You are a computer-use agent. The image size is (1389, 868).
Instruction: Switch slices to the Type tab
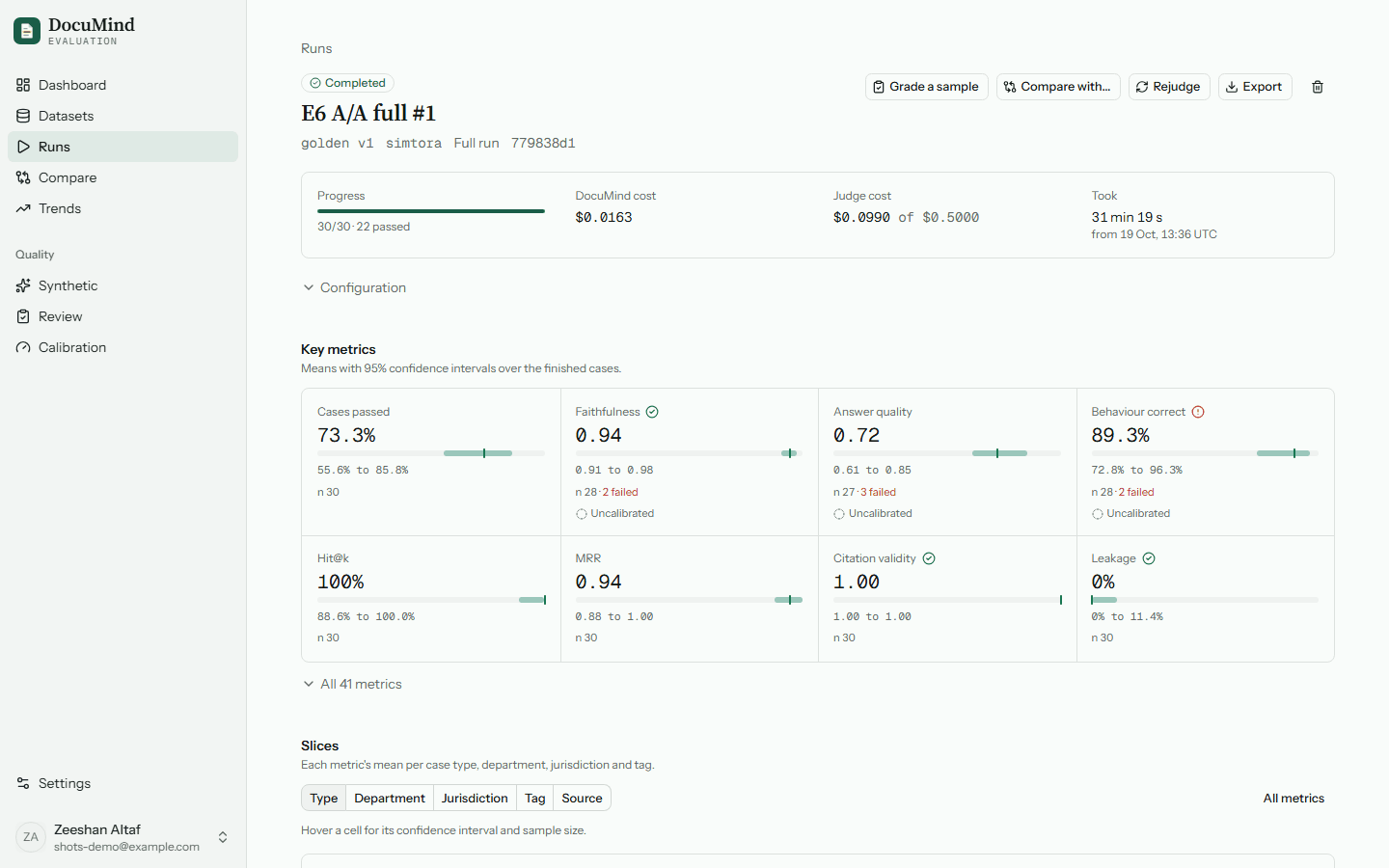(x=324, y=798)
